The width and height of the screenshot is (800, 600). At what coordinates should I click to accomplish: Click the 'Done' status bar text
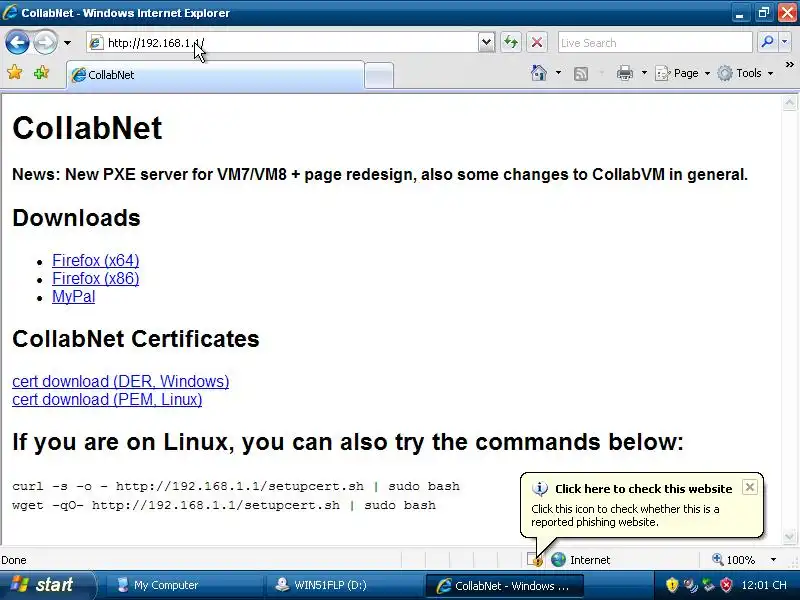(x=14, y=560)
